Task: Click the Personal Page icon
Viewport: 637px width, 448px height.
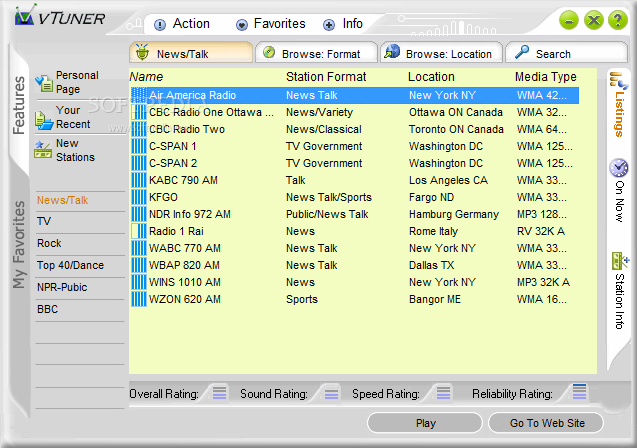Action: coord(44,83)
